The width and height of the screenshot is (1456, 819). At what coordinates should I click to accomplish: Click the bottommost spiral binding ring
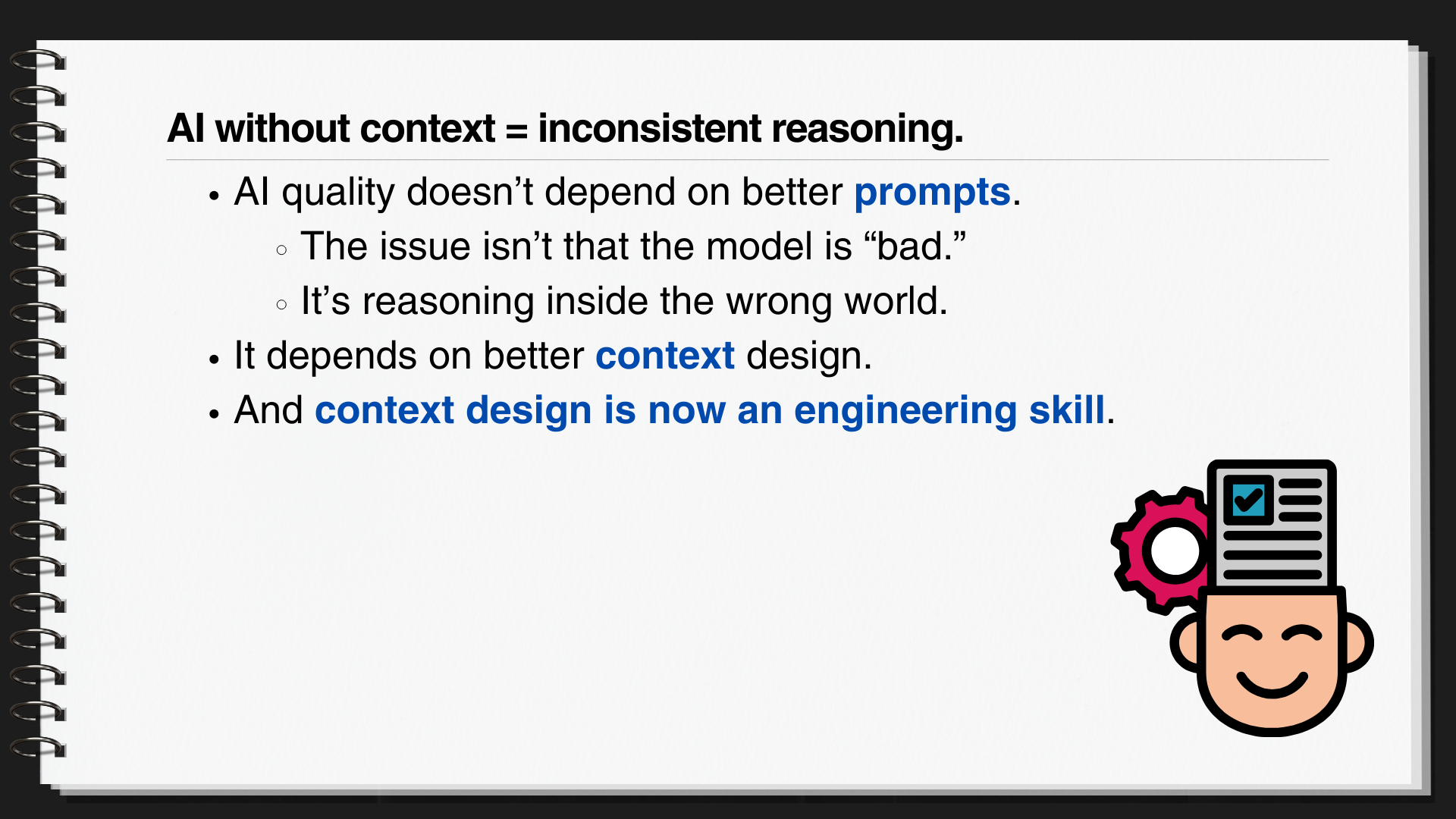pos(38,746)
